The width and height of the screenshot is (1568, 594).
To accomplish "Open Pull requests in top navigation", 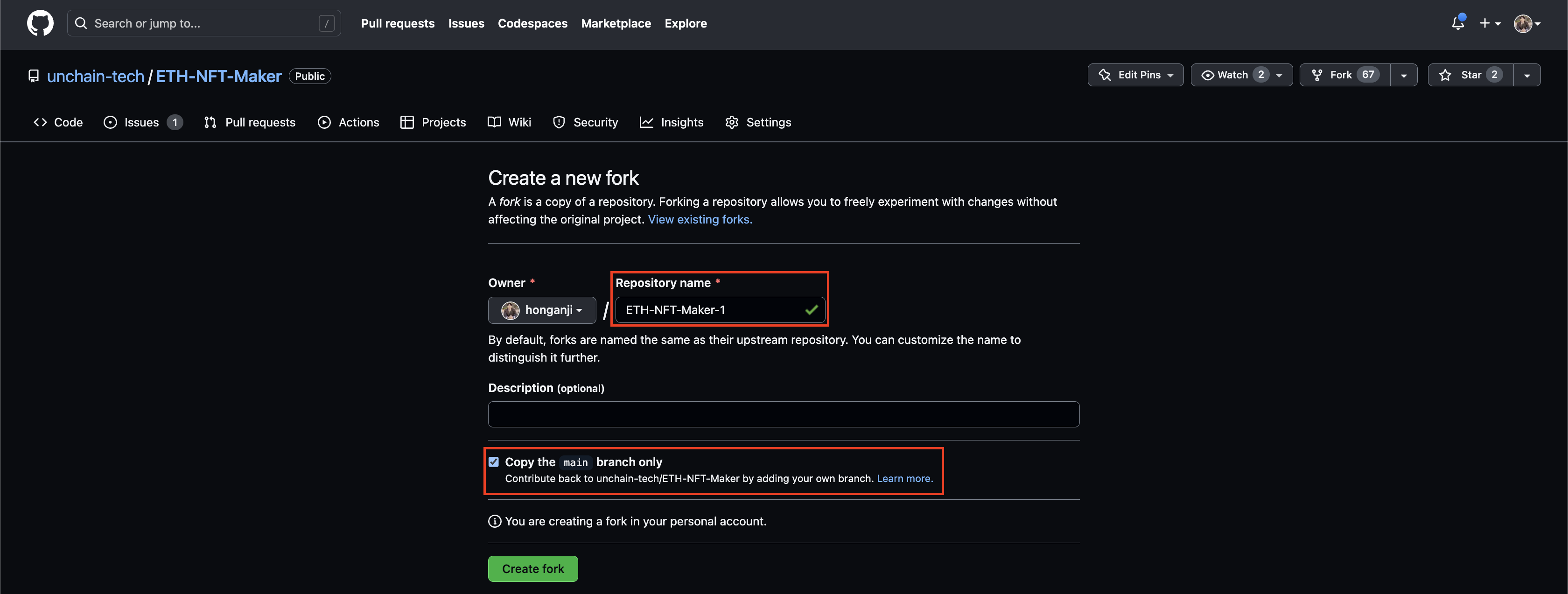I will 398,23.
